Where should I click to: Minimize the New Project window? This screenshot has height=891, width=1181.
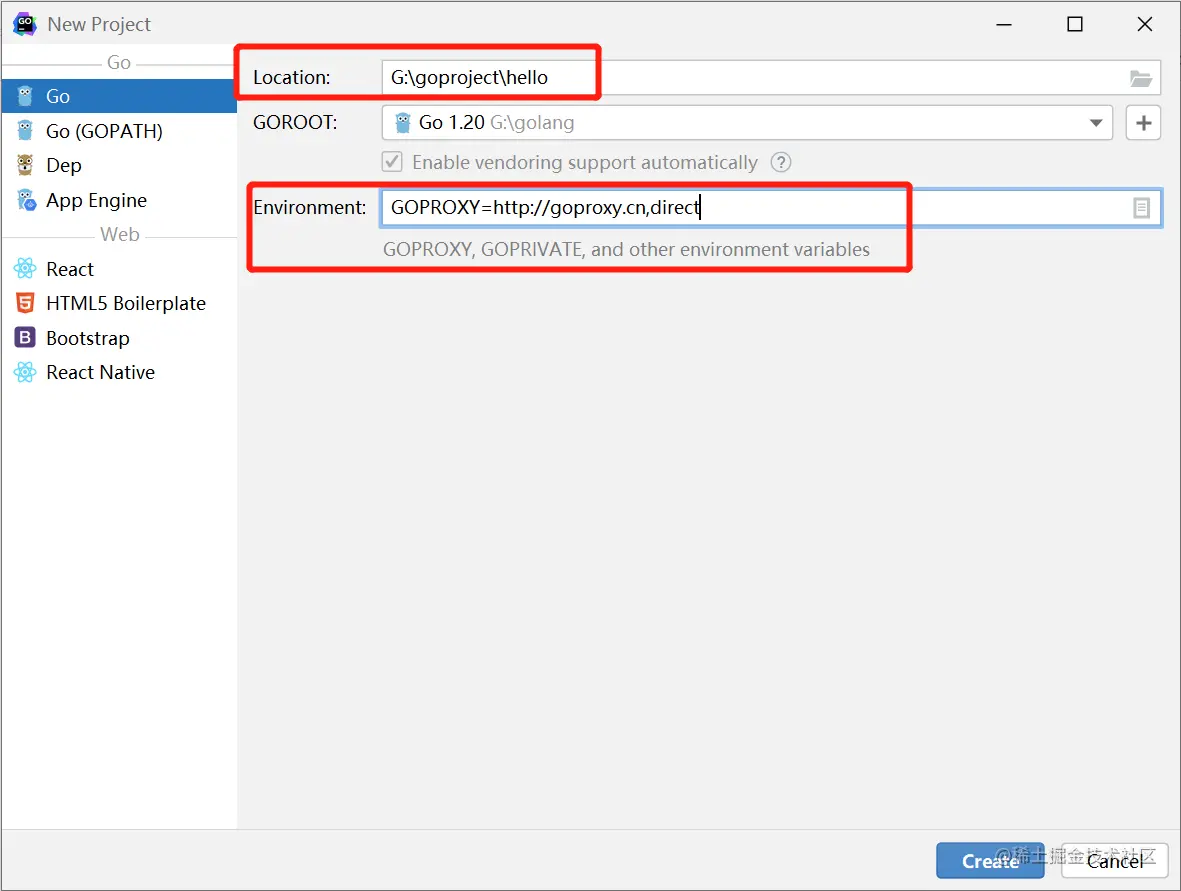point(1004,24)
